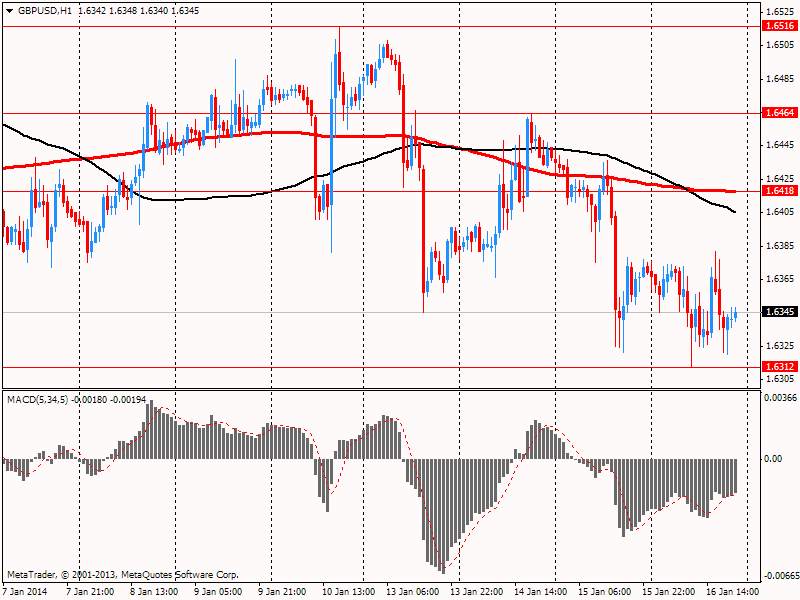Viewport: 800px width, 600px height.
Task: Select the 15 Jan 22:00 time axis label
Action: click(x=669, y=592)
